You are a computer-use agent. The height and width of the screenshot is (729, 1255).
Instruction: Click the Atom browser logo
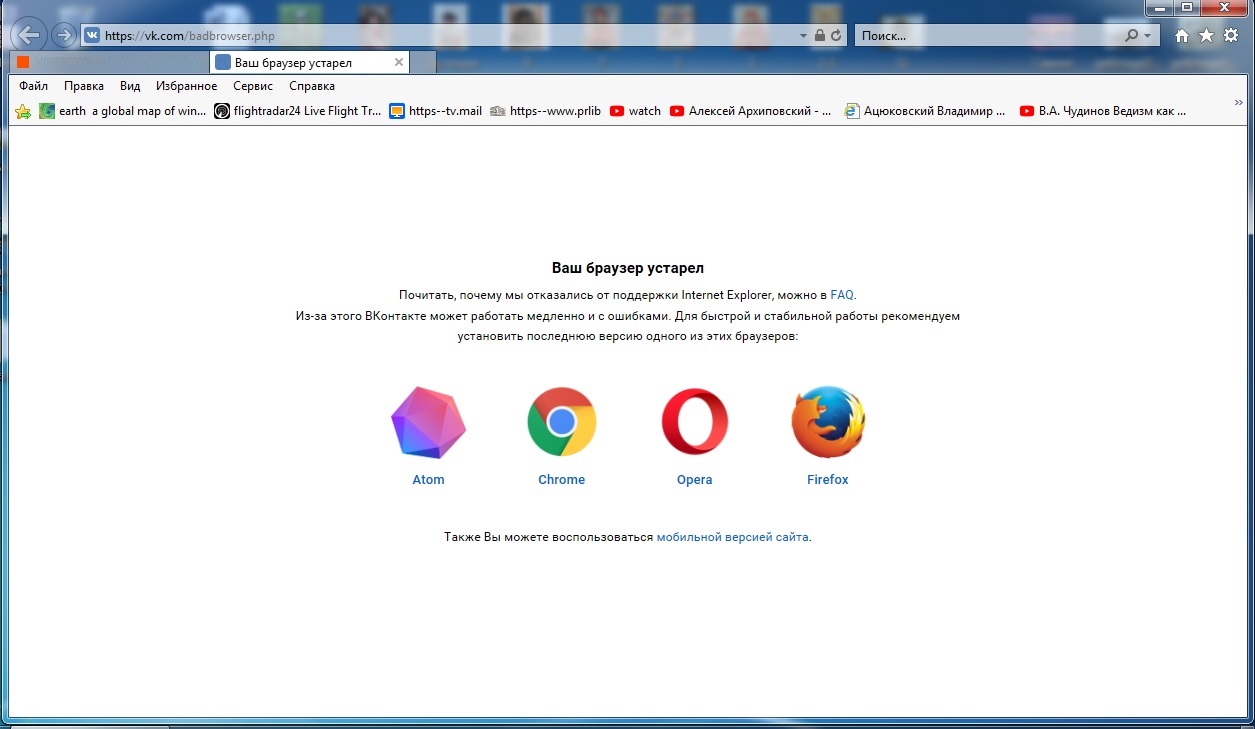(428, 422)
